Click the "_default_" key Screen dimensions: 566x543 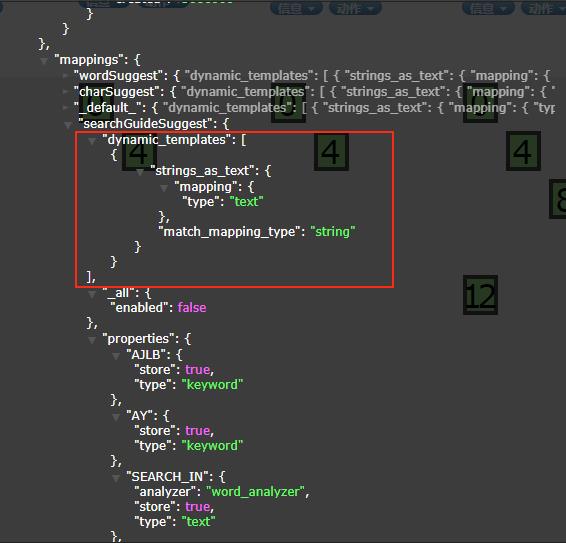[108, 108]
